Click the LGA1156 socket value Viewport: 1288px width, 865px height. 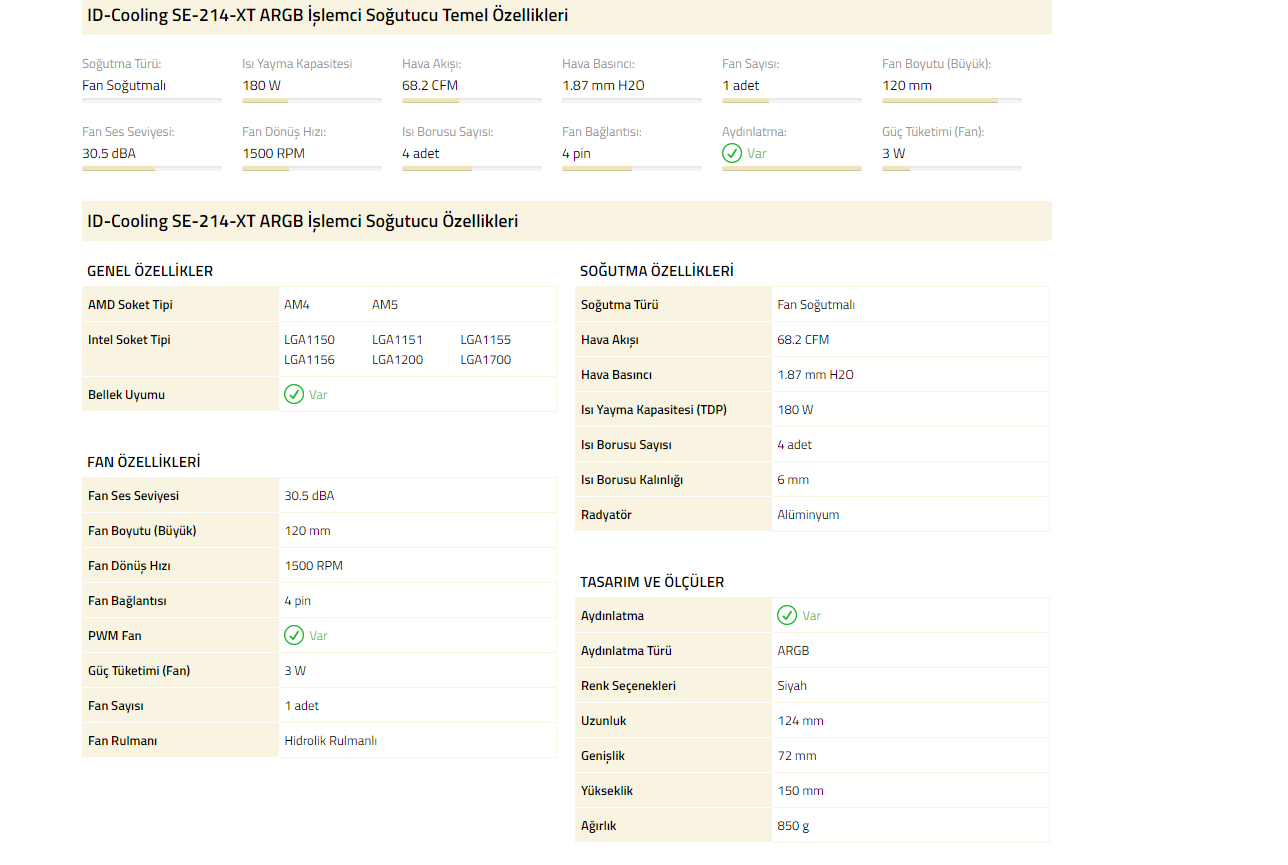[309, 359]
